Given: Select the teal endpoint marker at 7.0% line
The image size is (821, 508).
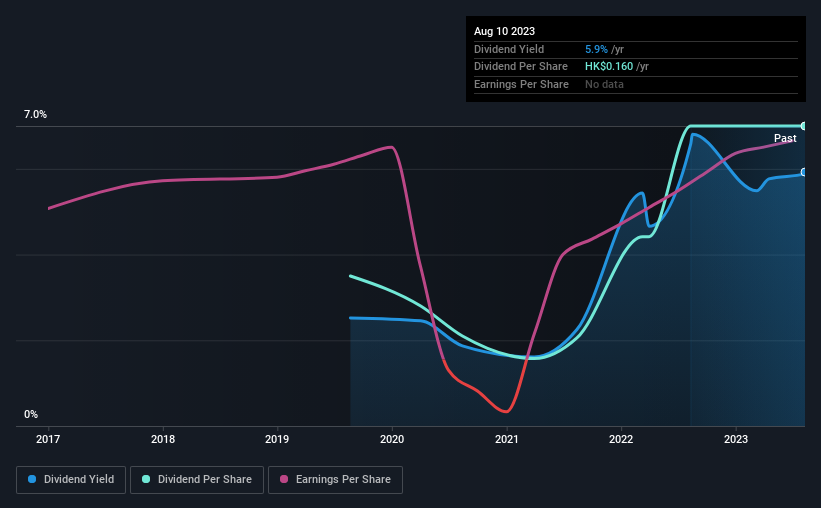Looking at the screenshot, I should (x=804, y=126).
